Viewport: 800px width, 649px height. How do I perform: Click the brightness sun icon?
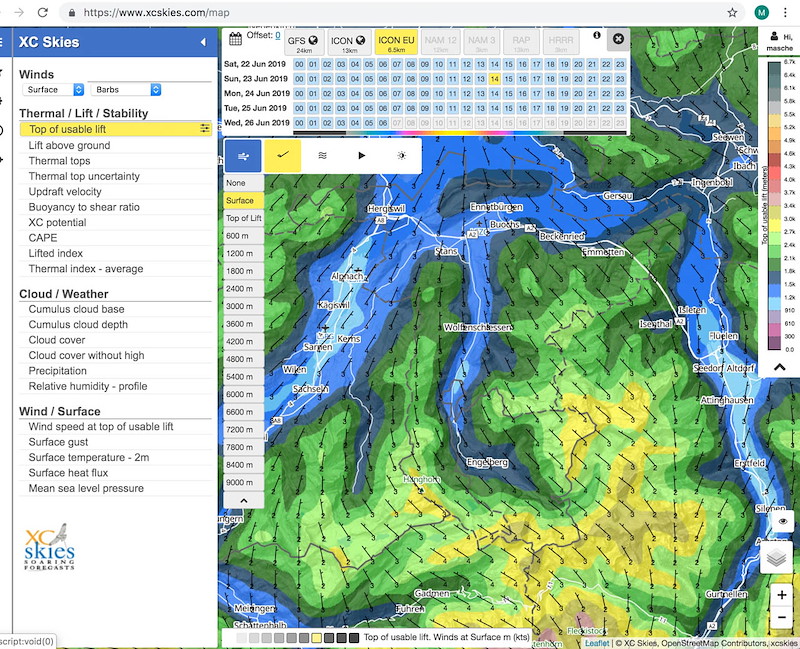click(x=402, y=156)
